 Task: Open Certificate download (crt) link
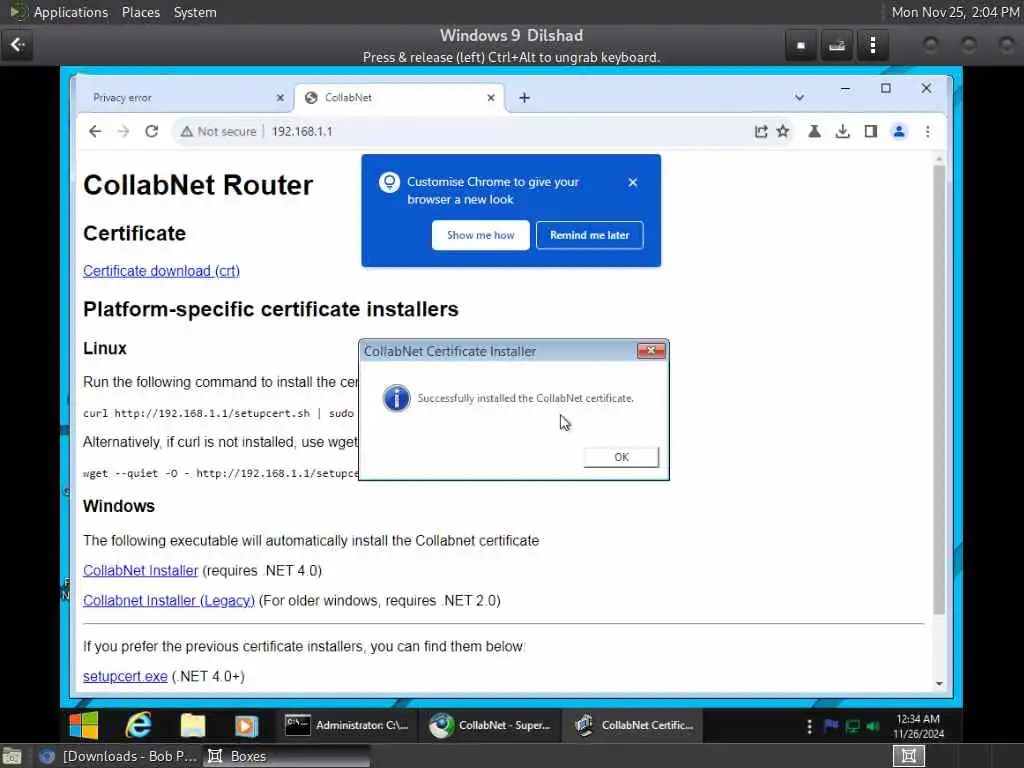pos(161,271)
